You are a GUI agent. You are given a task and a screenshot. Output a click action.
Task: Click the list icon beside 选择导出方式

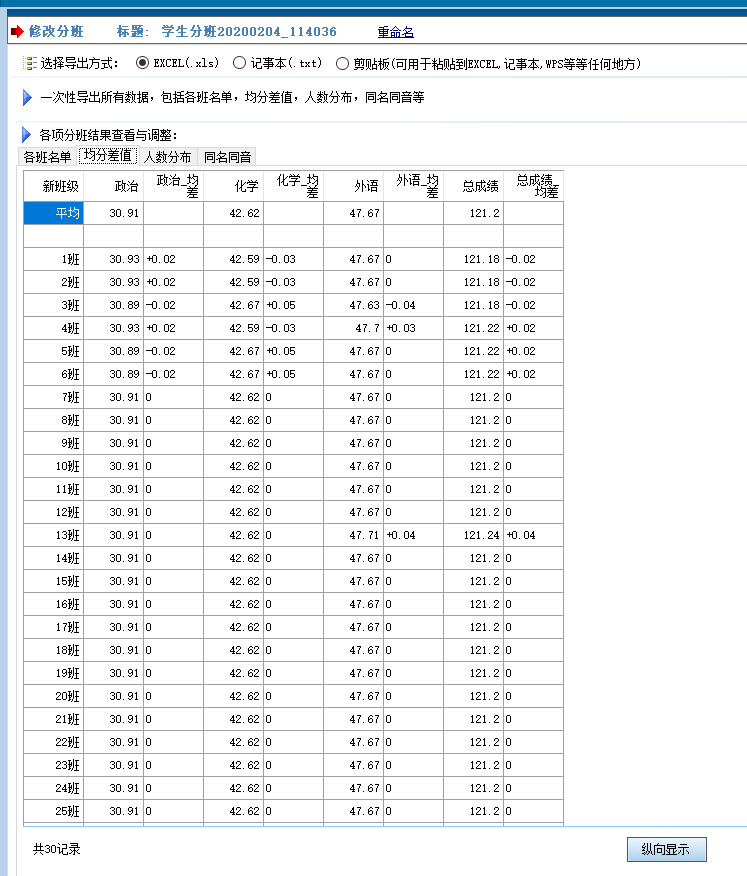[x=29, y=63]
